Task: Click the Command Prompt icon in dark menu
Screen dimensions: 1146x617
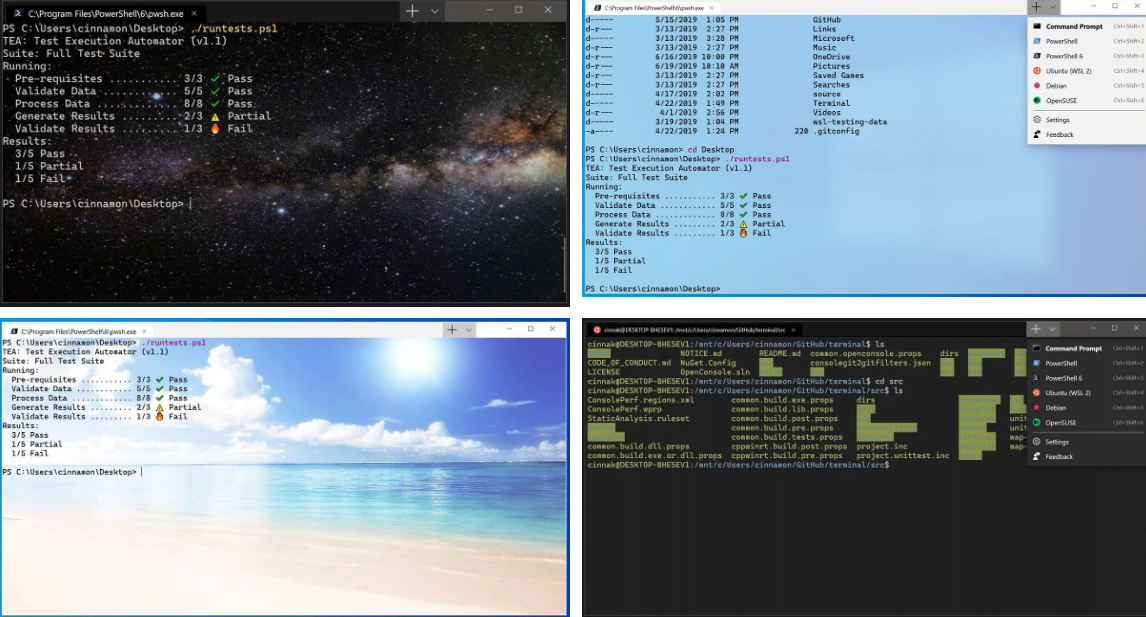Action: [1037, 349]
